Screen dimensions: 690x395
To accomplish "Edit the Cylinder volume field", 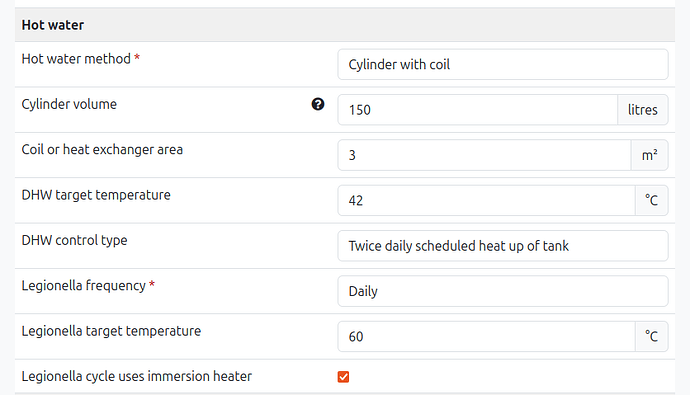I will [x=477, y=110].
